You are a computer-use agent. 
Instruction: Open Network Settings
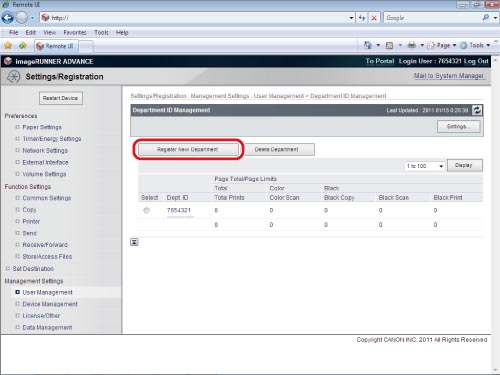click(x=45, y=150)
